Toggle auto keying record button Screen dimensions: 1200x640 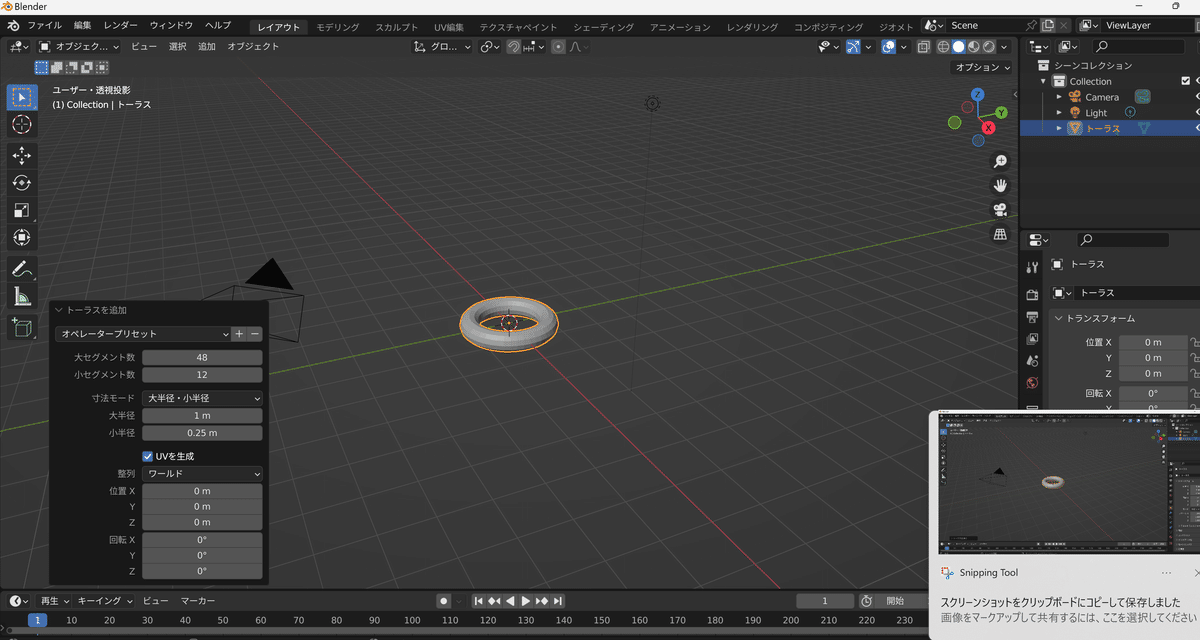(443, 601)
